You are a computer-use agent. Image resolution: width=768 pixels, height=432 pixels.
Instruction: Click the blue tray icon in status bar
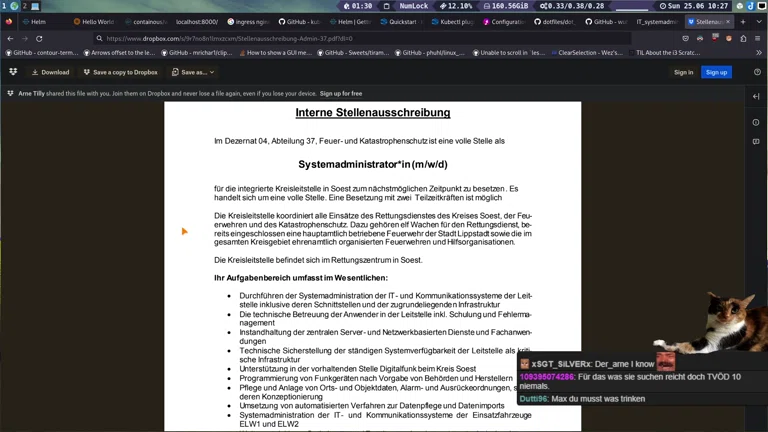pos(750,6)
